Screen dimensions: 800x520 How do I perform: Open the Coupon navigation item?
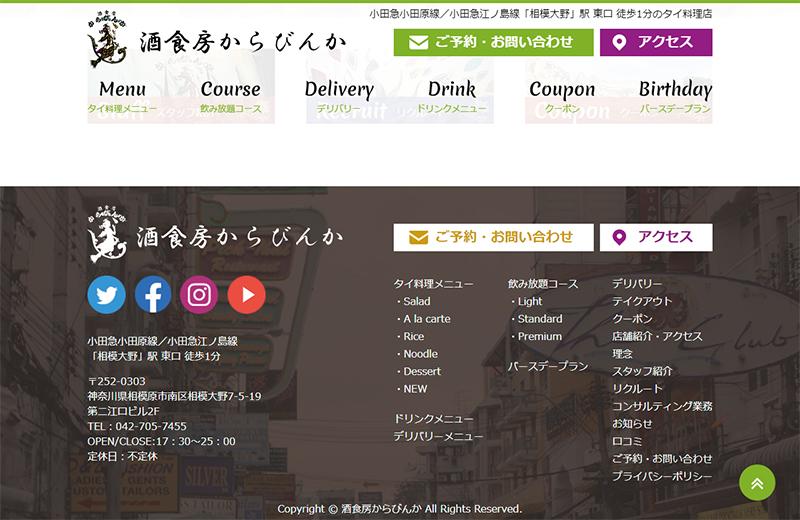tap(562, 97)
